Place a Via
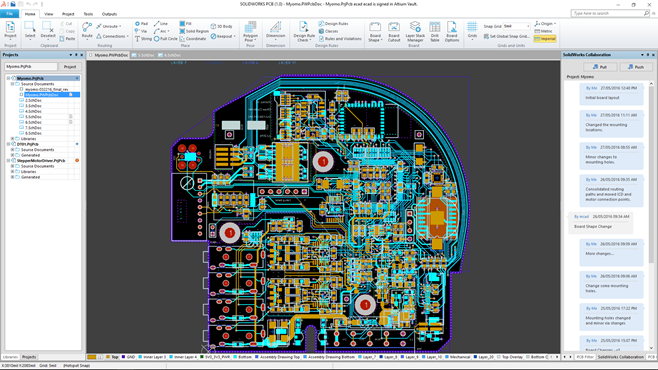 (141, 31)
